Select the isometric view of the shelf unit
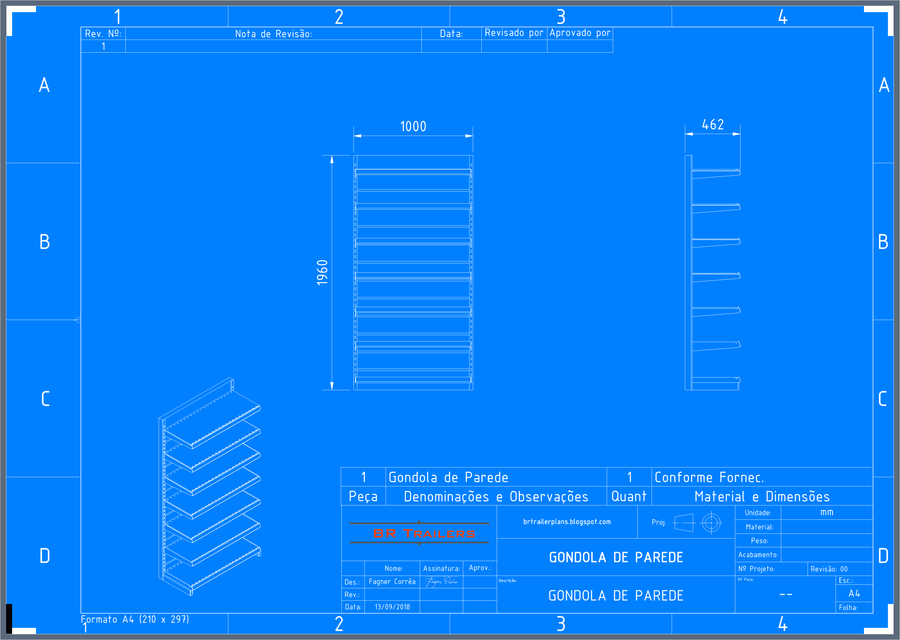 210,490
